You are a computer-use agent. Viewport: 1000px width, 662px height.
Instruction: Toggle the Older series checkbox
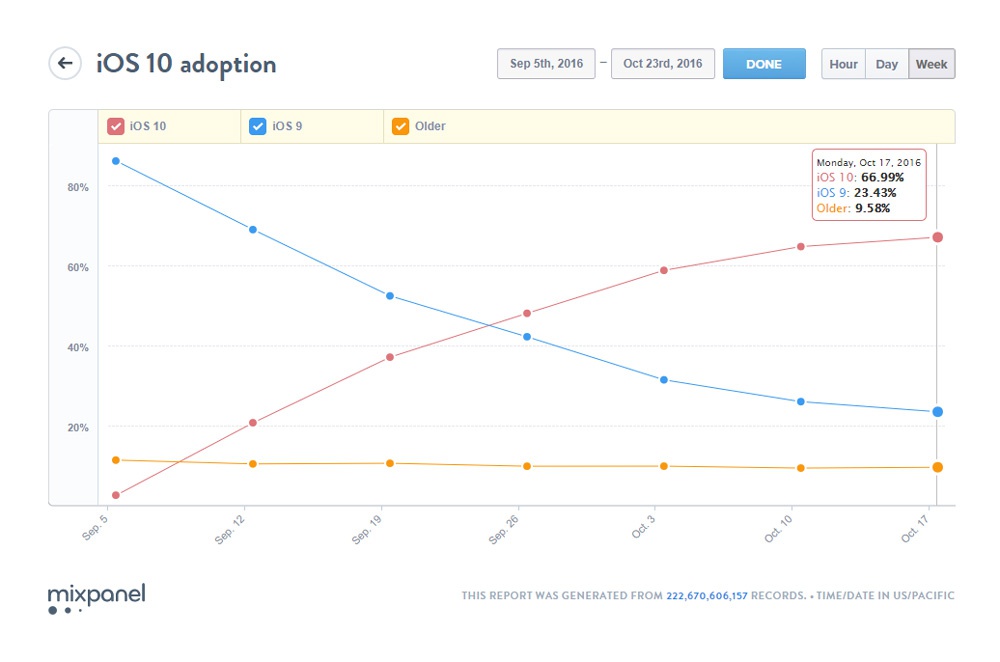click(x=401, y=126)
